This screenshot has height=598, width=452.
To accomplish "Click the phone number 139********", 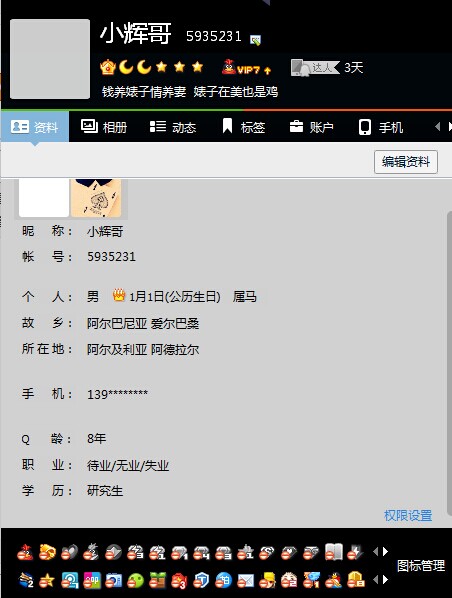I will pos(117,394).
